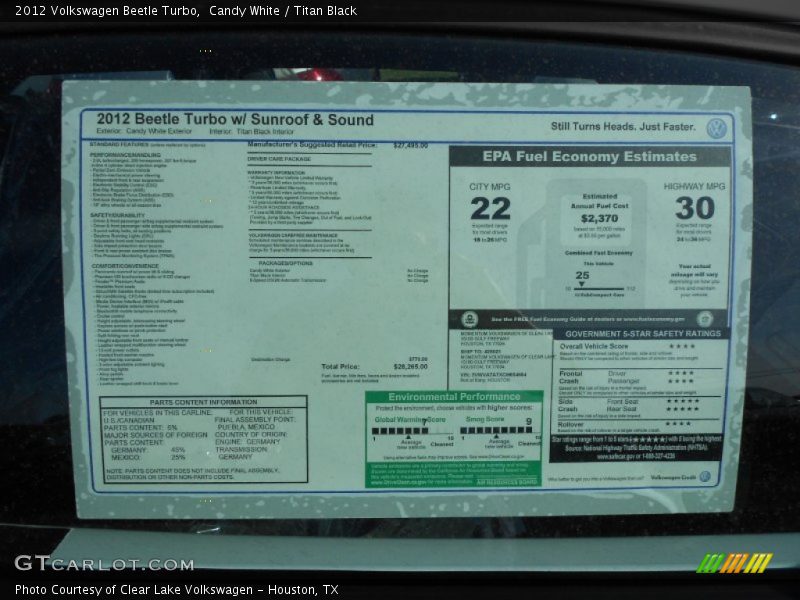This screenshot has height=600, width=800.
Task: Click the 'PERFORMANCE/HANDLING' heading
Action: (x=126, y=155)
